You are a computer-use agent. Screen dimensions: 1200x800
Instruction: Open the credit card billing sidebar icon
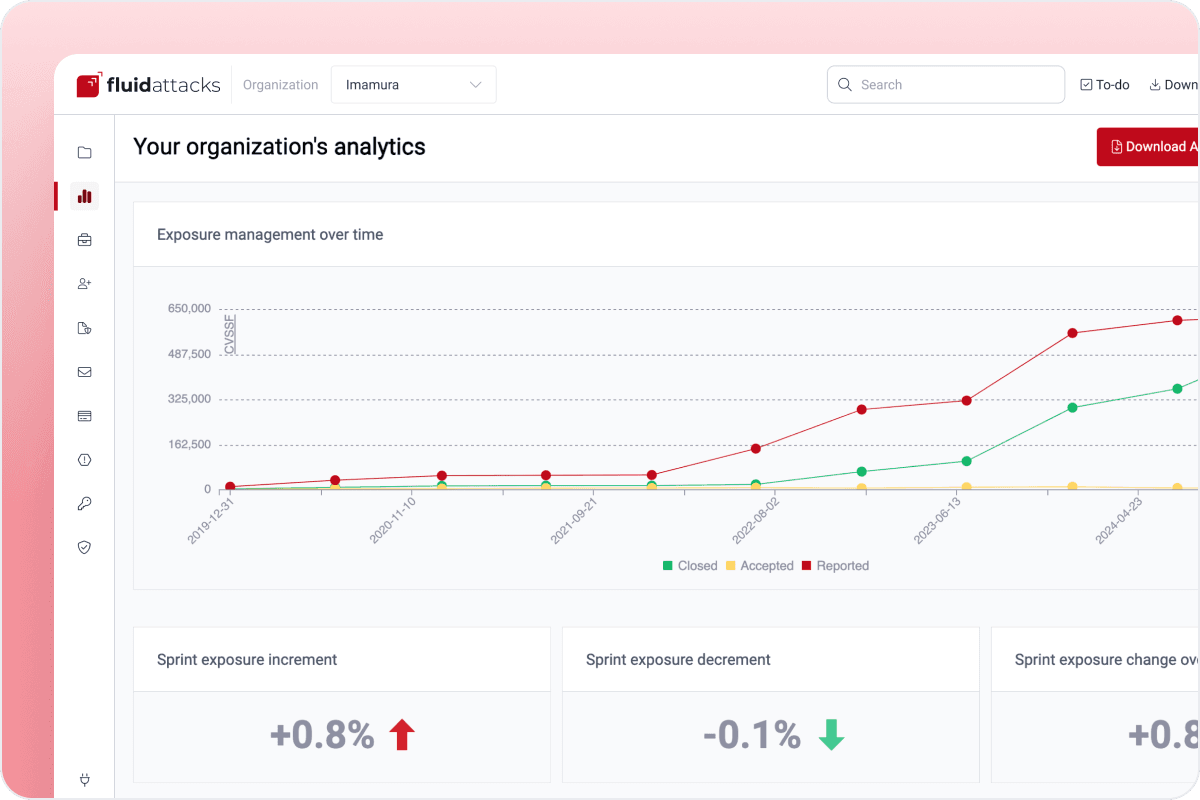pos(84,416)
